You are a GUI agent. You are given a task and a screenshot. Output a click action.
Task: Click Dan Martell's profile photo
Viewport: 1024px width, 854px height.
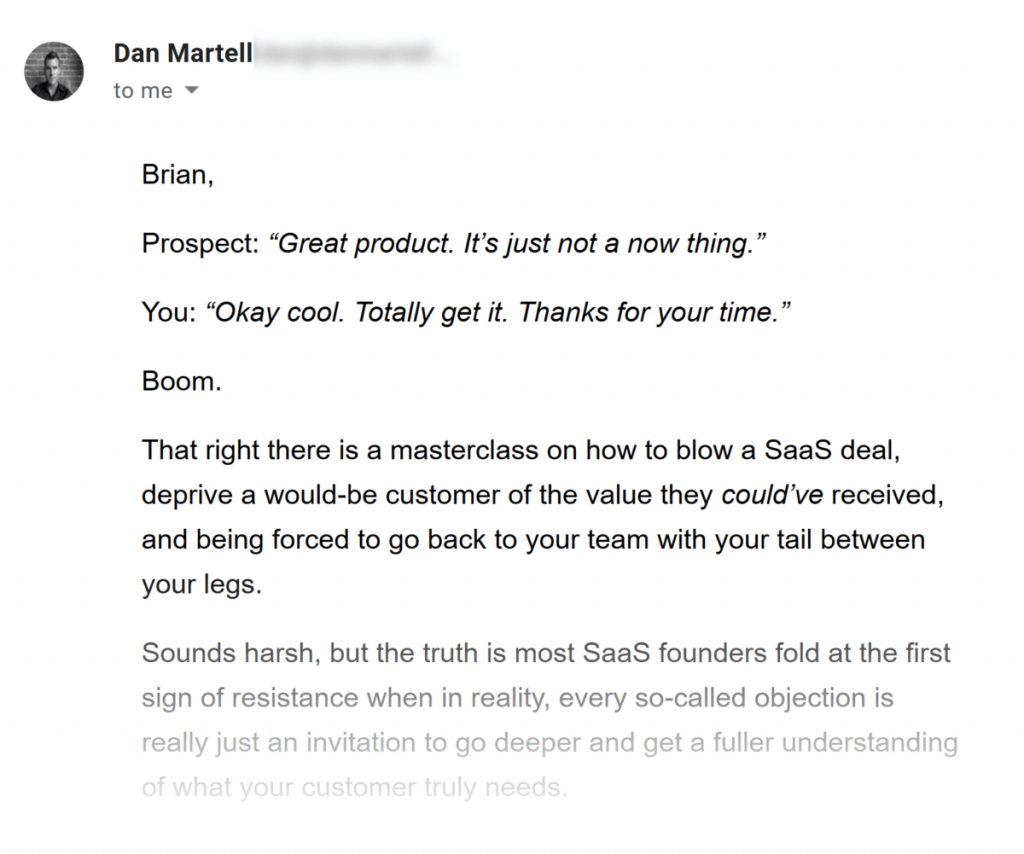click(x=54, y=71)
